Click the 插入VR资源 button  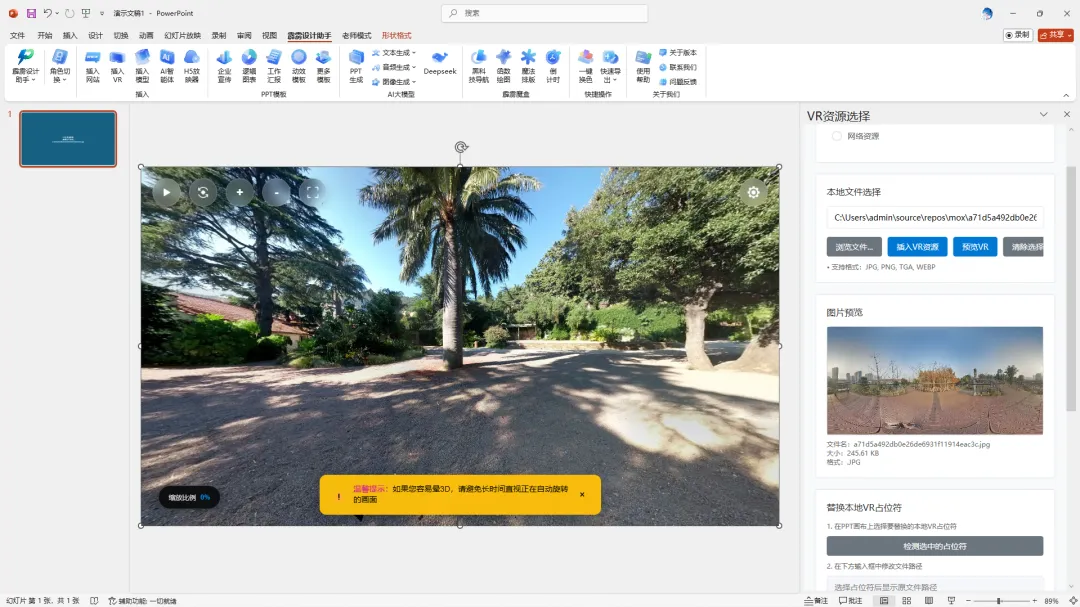tap(917, 247)
